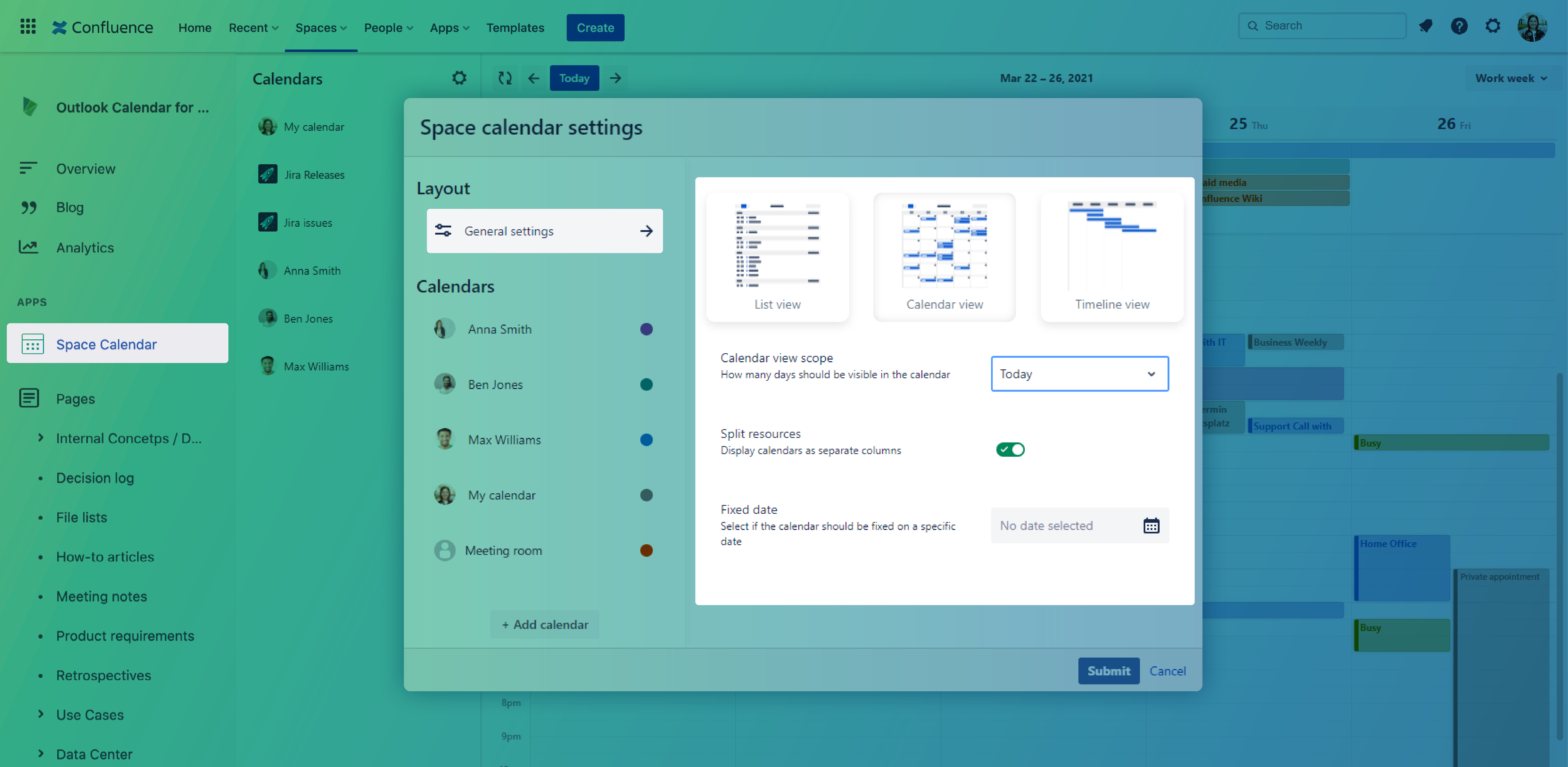Click Meeting room's calendar color indicator
The height and width of the screenshot is (767, 1568).
pyautogui.click(x=646, y=550)
